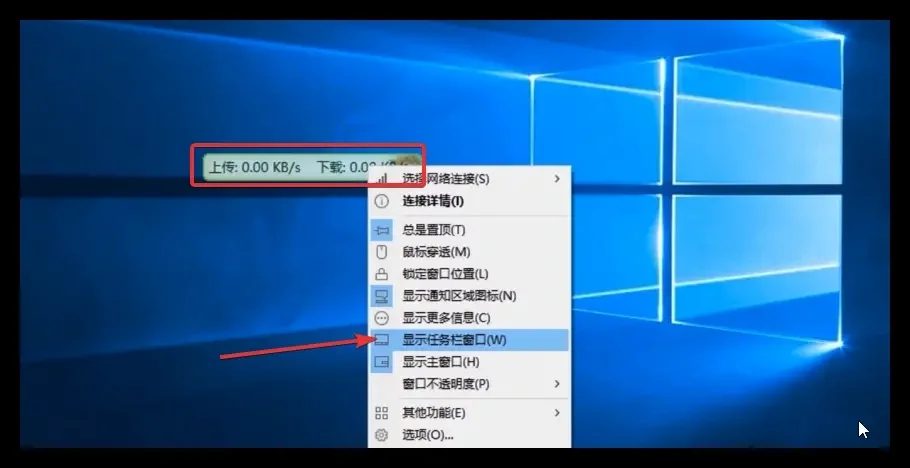Click the pin icon beside 总是置顶
Image resolution: width=910 pixels, height=468 pixels.
(x=381, y=230)
